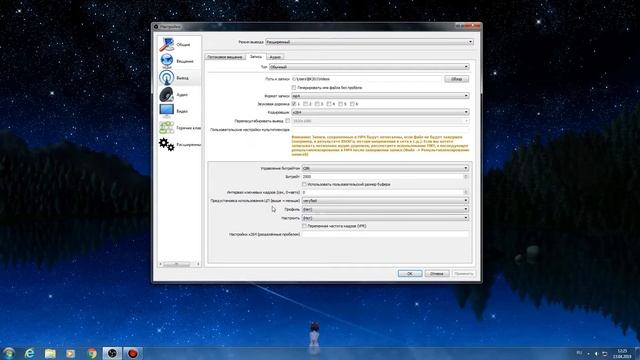
Task: Open the Расширенные gears section icon
Action: [167, 144]
